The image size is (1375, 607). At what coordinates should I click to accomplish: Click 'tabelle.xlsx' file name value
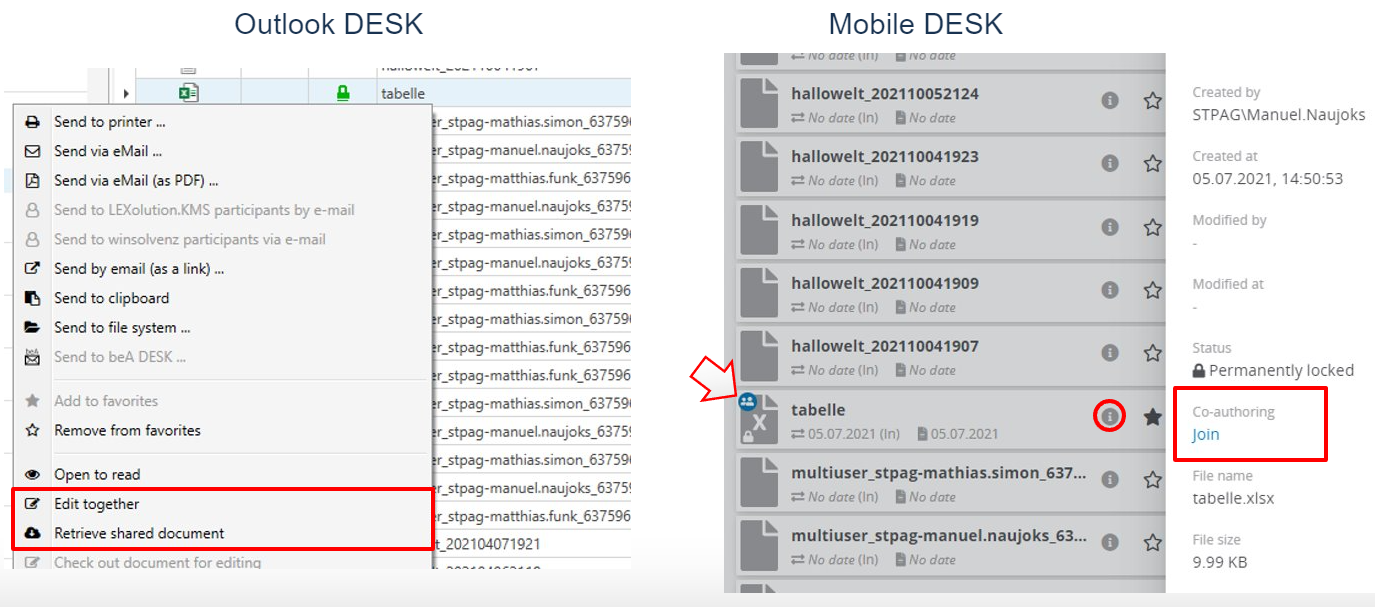coord(1233,498)
